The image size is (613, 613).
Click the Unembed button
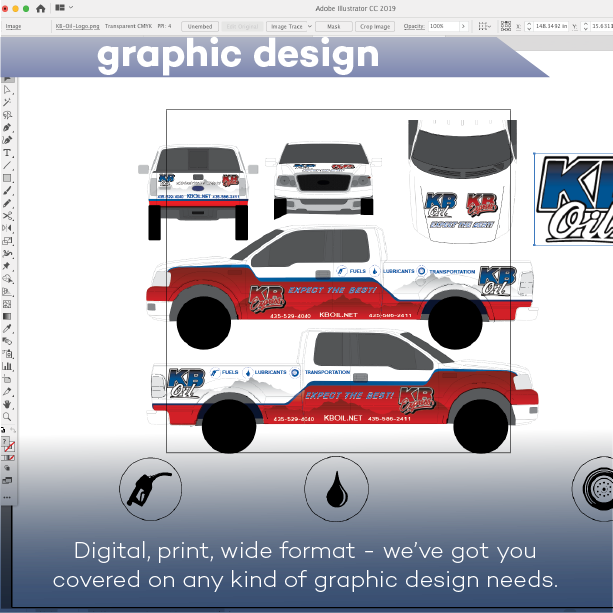point(200,27)
